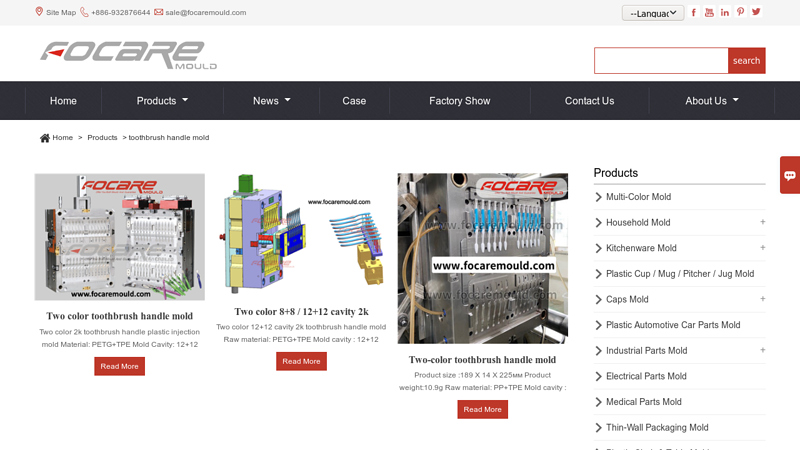Click title 'Two color toothbrush handle mold'
This screenshot has width=800, height=450.
click(120, 316)
